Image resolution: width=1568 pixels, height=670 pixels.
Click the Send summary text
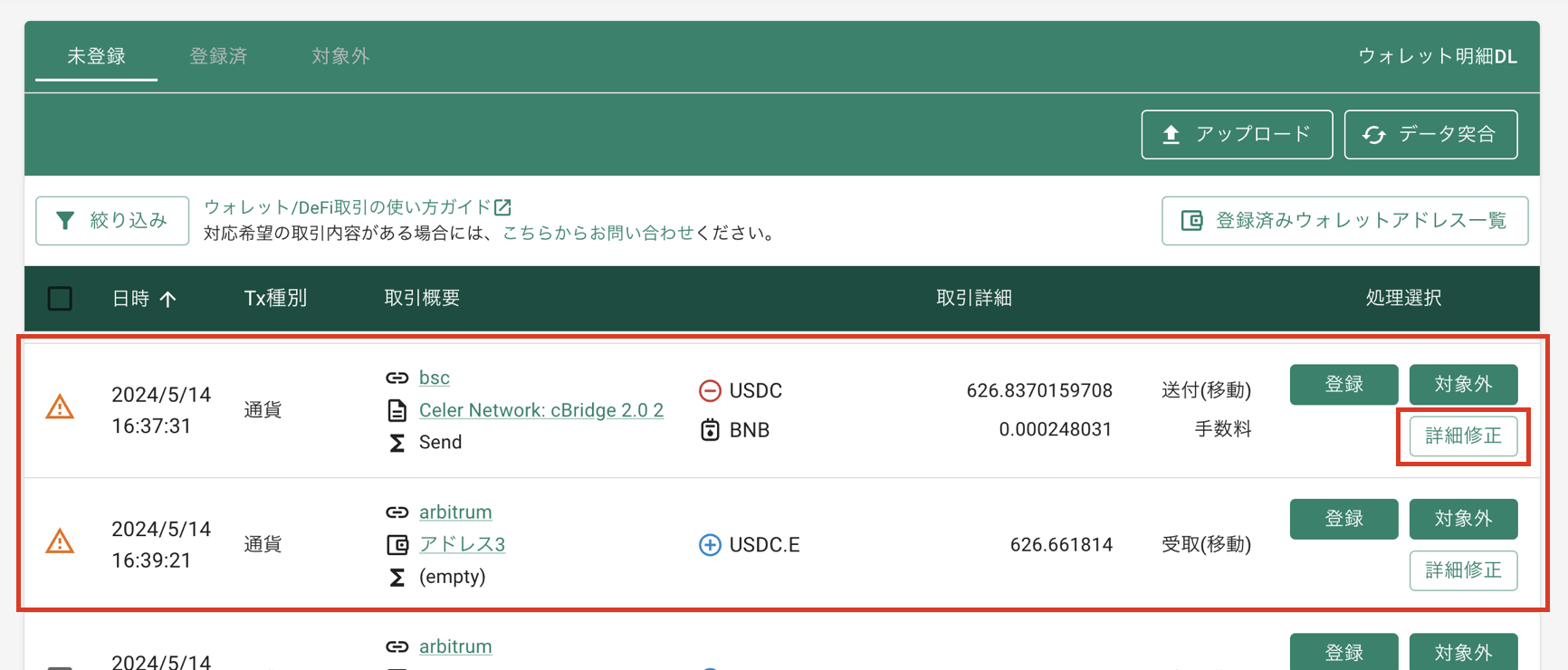coord(441,443)
